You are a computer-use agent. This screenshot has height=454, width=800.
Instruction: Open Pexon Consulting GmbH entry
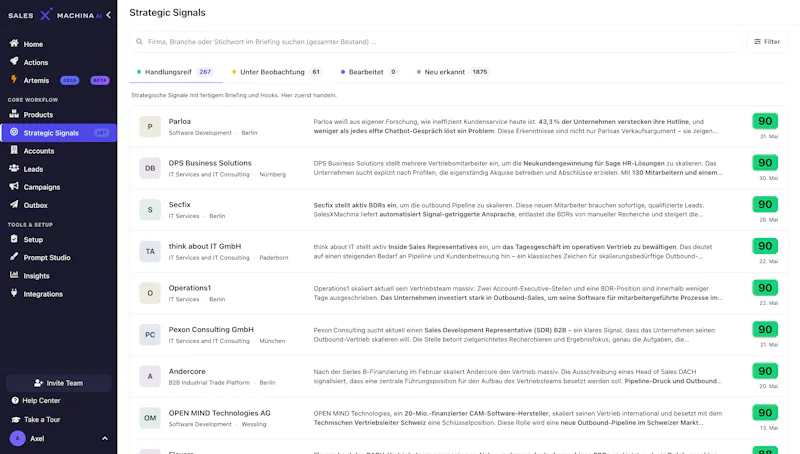click(x=459, y=335)
